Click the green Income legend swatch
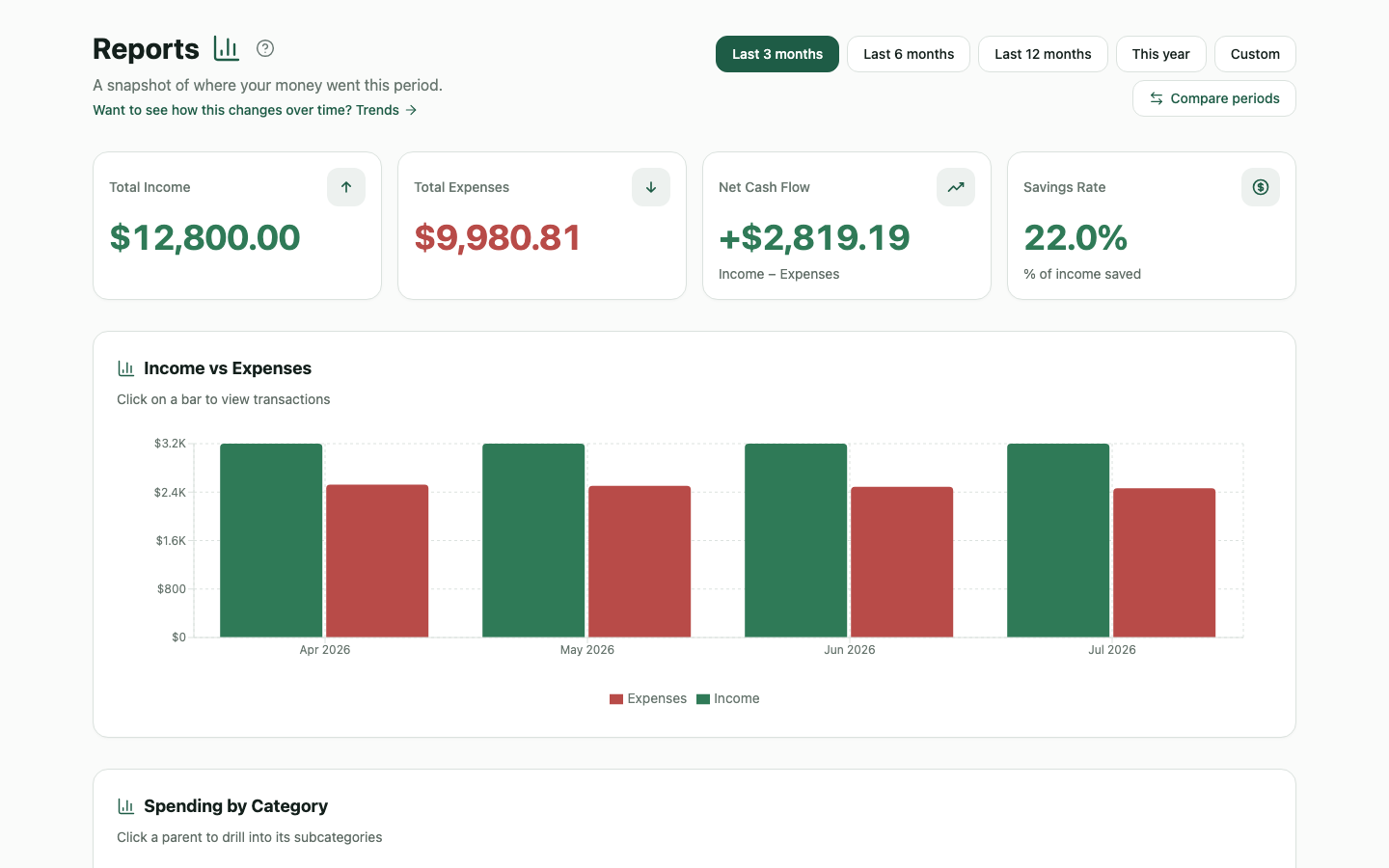This screenshot has width=1389, height=868. point(703,699)
